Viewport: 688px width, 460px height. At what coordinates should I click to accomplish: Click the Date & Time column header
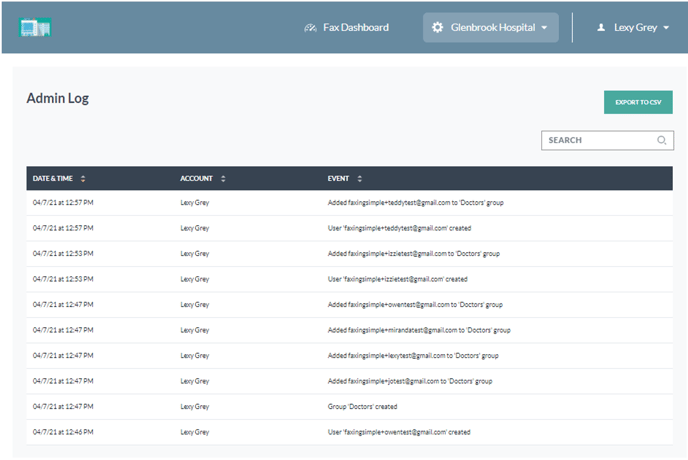click(x=54, y=179)
